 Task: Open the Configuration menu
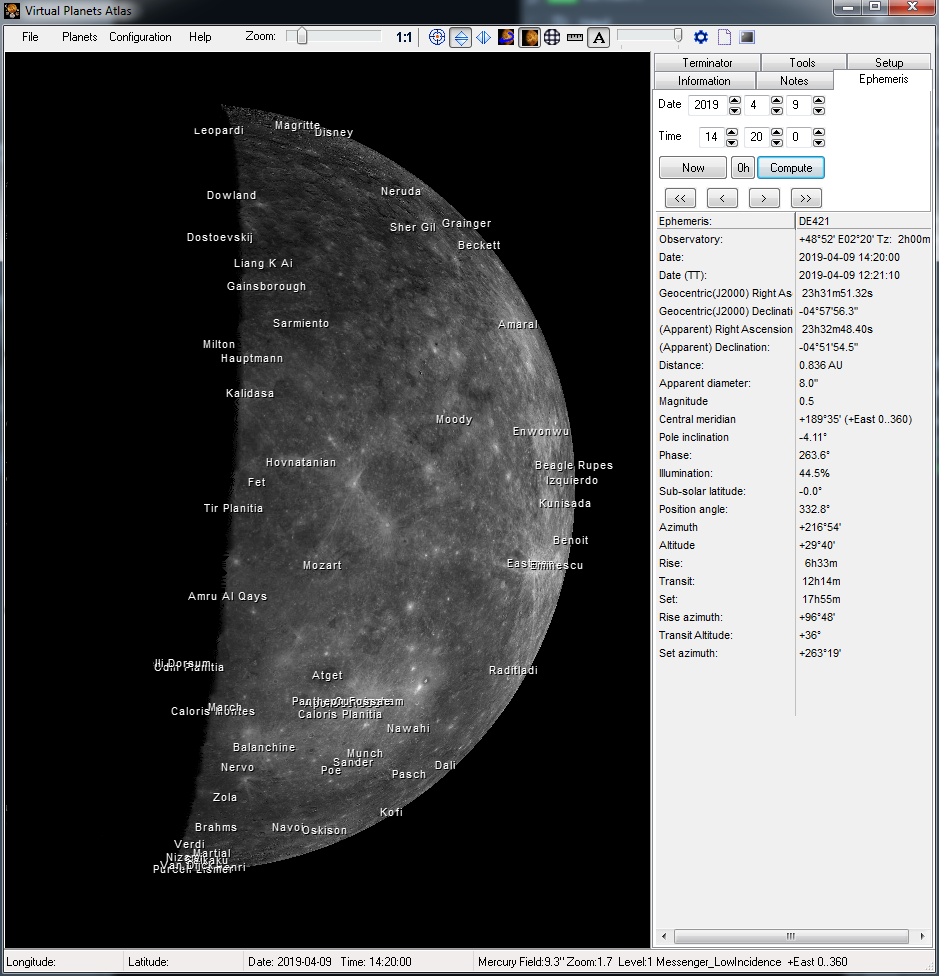140,37
